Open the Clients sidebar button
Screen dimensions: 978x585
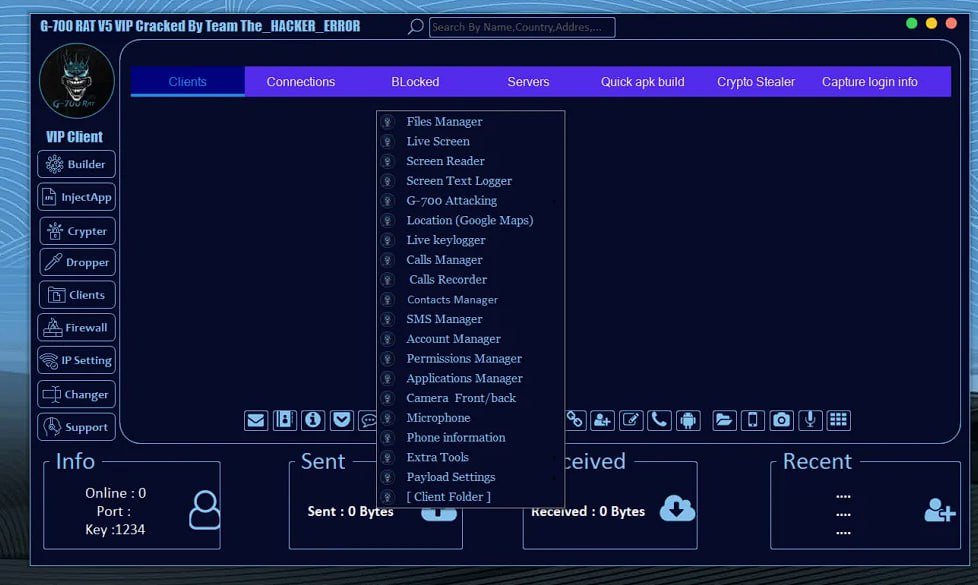[77, 294]
